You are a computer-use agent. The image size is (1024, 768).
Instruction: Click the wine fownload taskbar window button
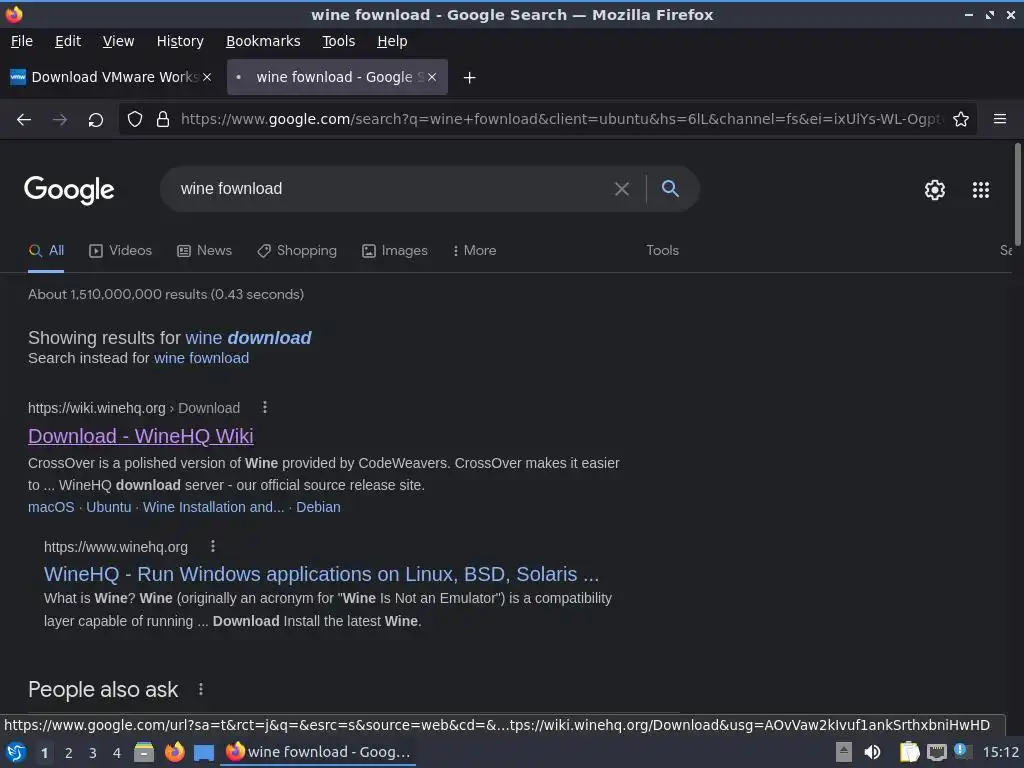click(x=319, y=752)
